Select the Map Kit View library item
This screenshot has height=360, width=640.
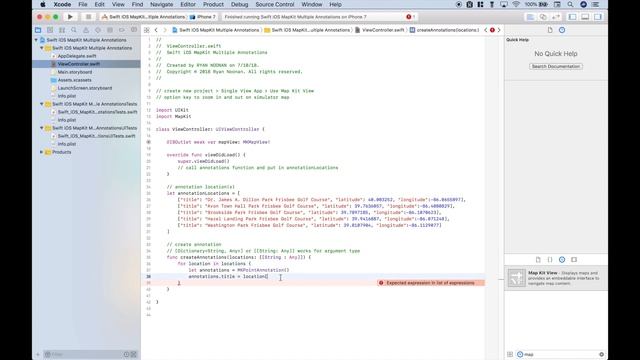556,278
